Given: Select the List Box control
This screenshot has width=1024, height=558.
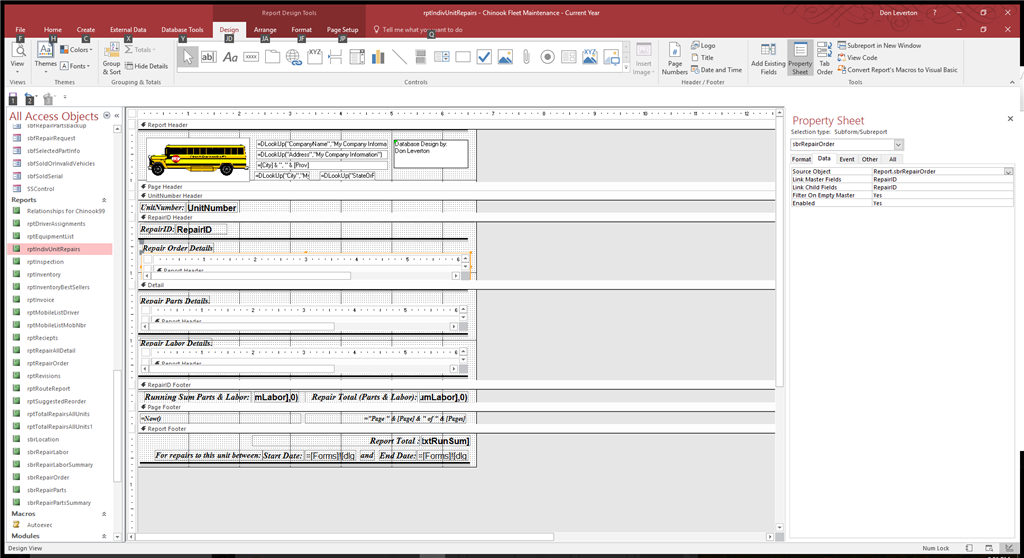Looking at the screenshot, I should click(441, 57).
